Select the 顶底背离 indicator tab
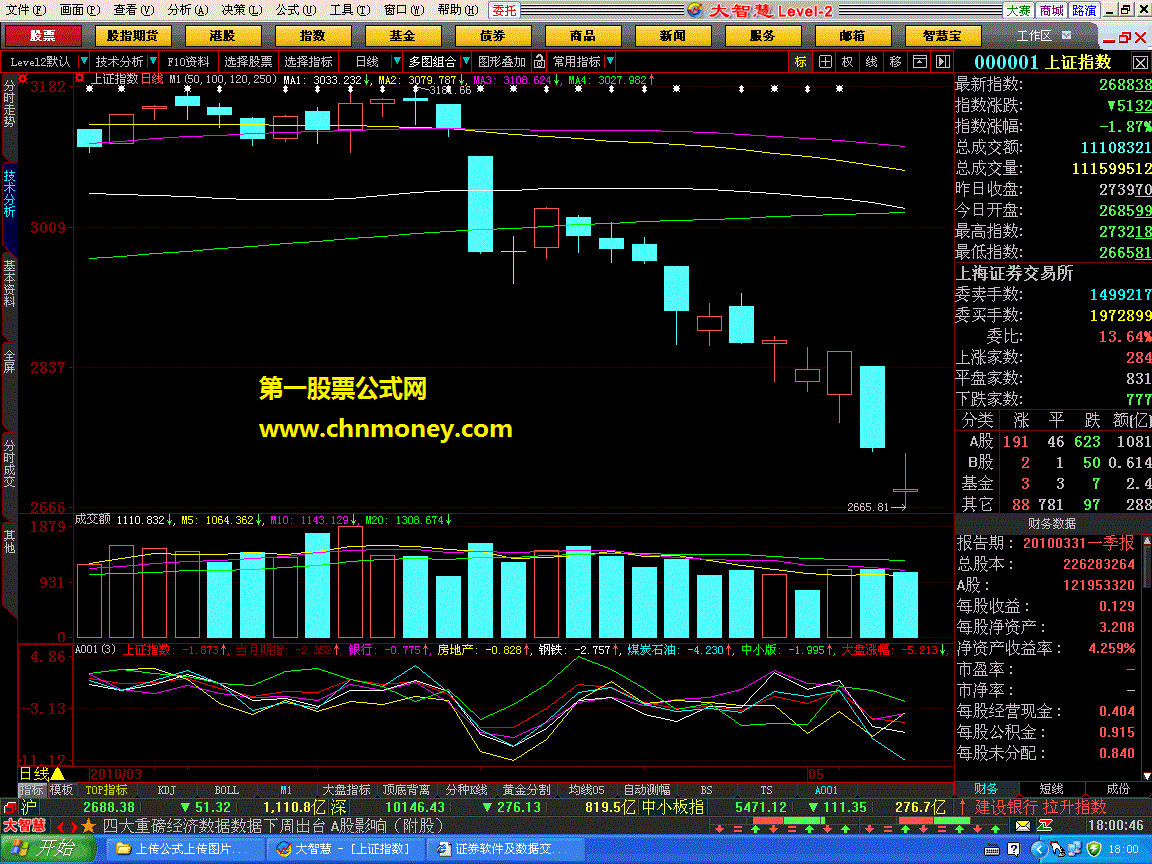The width and height of the screenshot is (1152, 864). coord(406,790)
